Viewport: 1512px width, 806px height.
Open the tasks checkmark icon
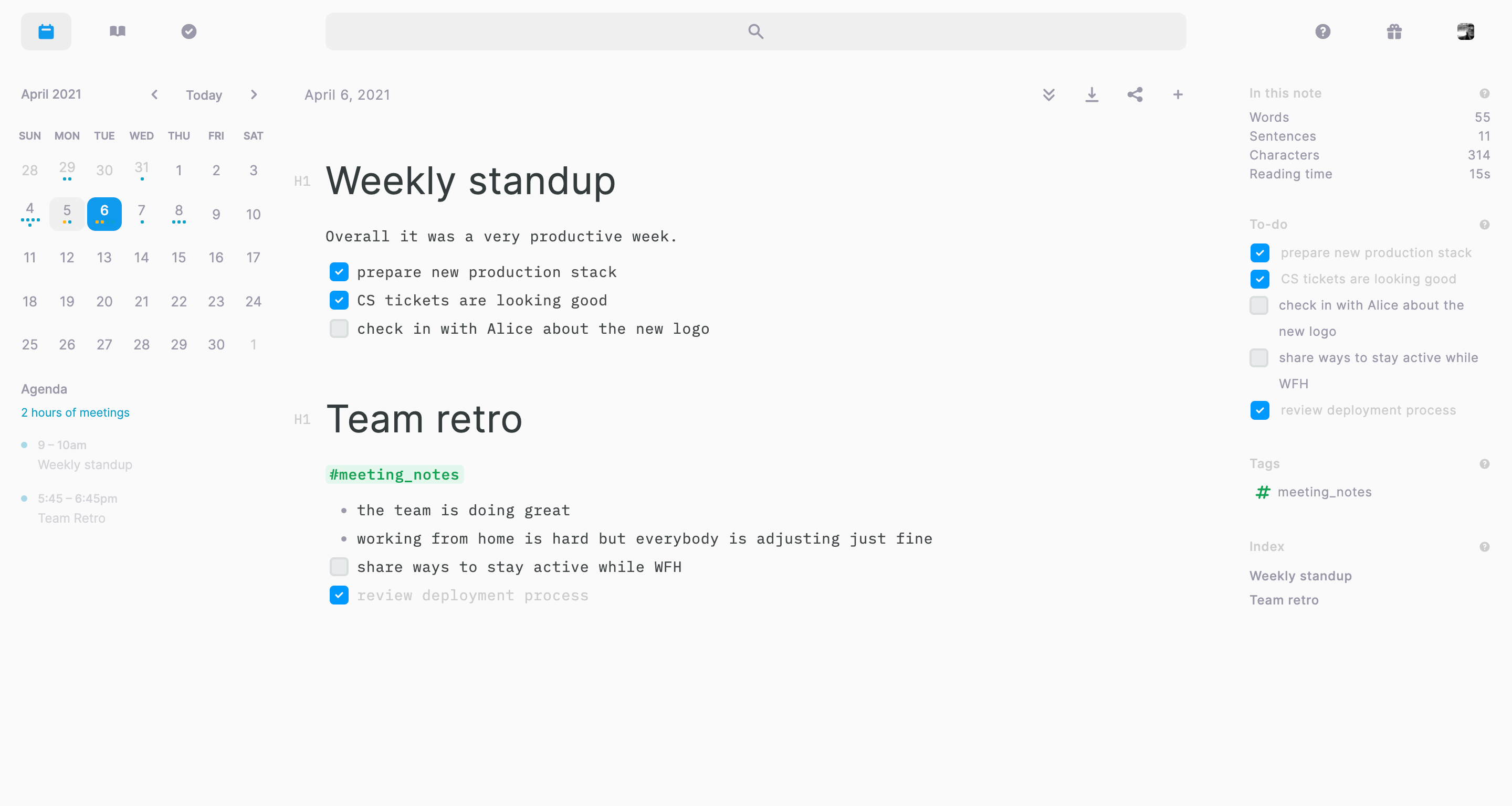tap(188, 31)
